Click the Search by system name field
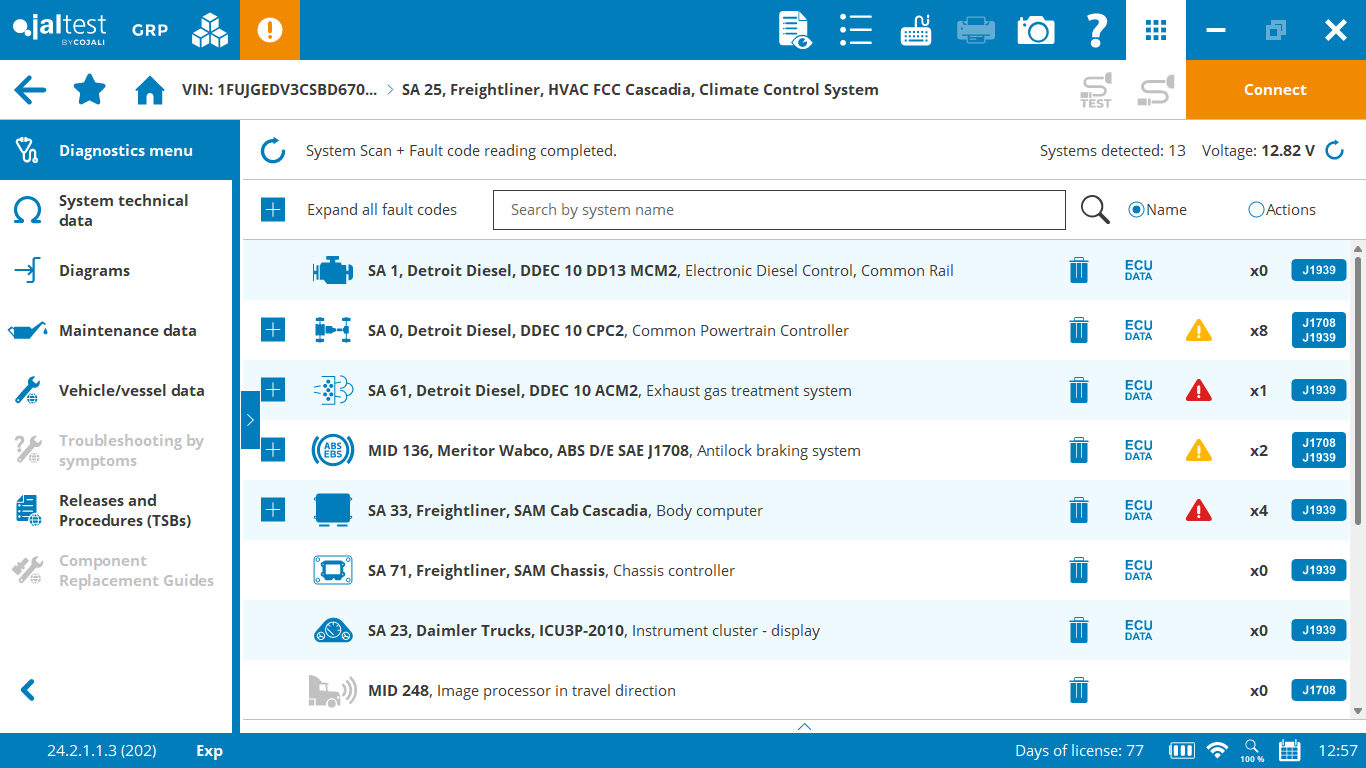Viewport: 1366px width, 768px height. point(779,210)
